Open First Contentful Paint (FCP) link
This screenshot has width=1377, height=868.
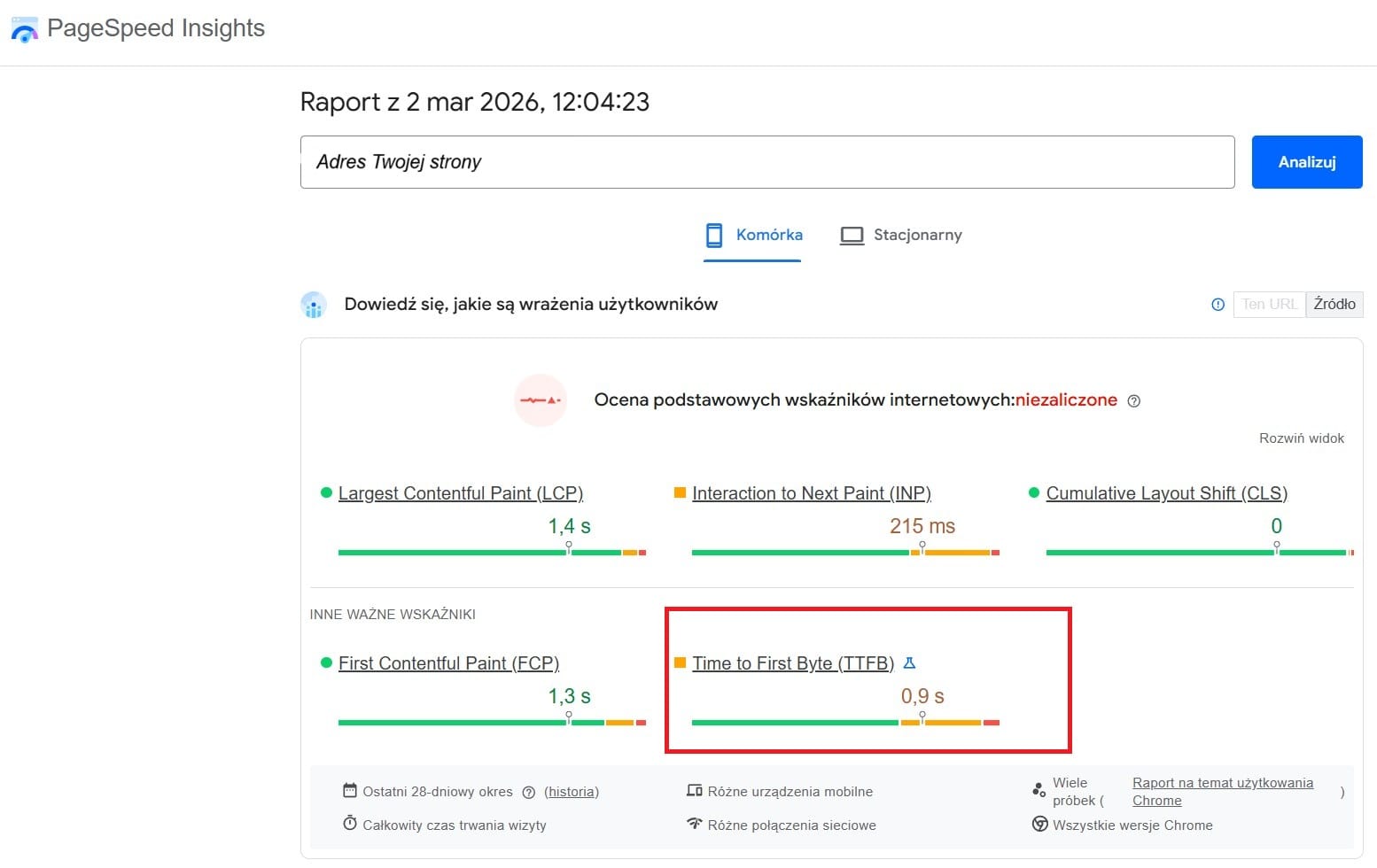click(448, 663)
